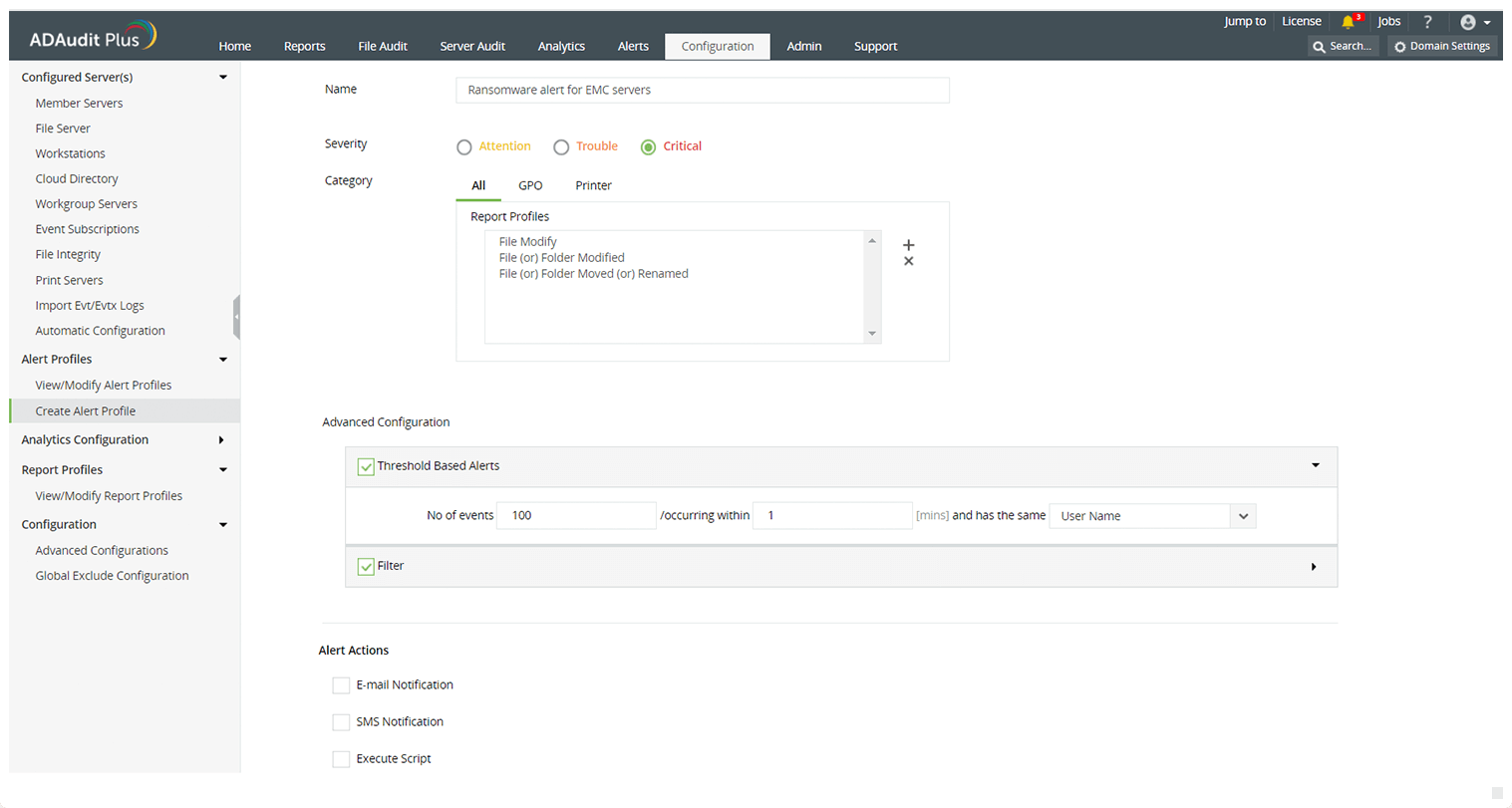Open the Alerts menu
Viewport: 1512px width, 808px height.
pyautogui.click(x=633, y=46)
